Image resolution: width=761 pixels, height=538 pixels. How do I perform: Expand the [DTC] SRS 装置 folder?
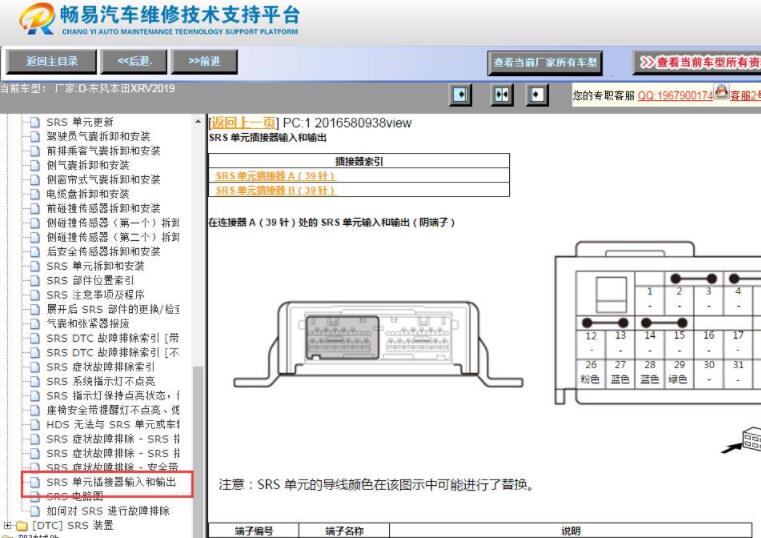click(x=7, y=525)
